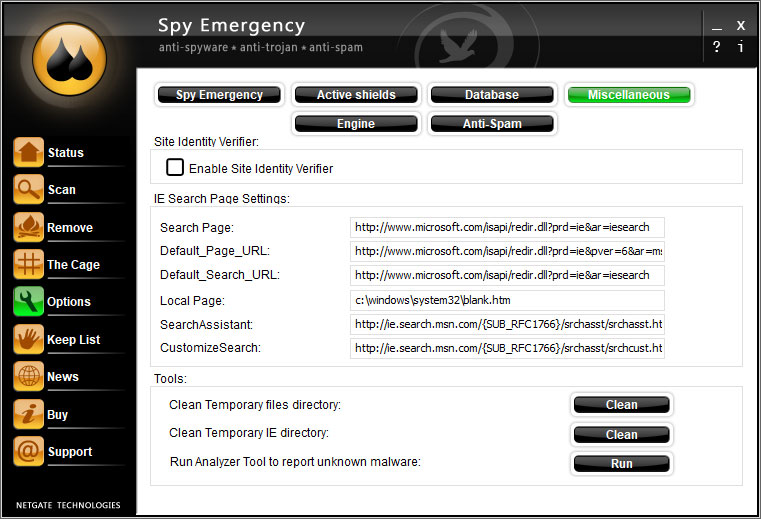761x519 pixels.
Task: Open the Buy info icon
Action: tap(28, 414)
